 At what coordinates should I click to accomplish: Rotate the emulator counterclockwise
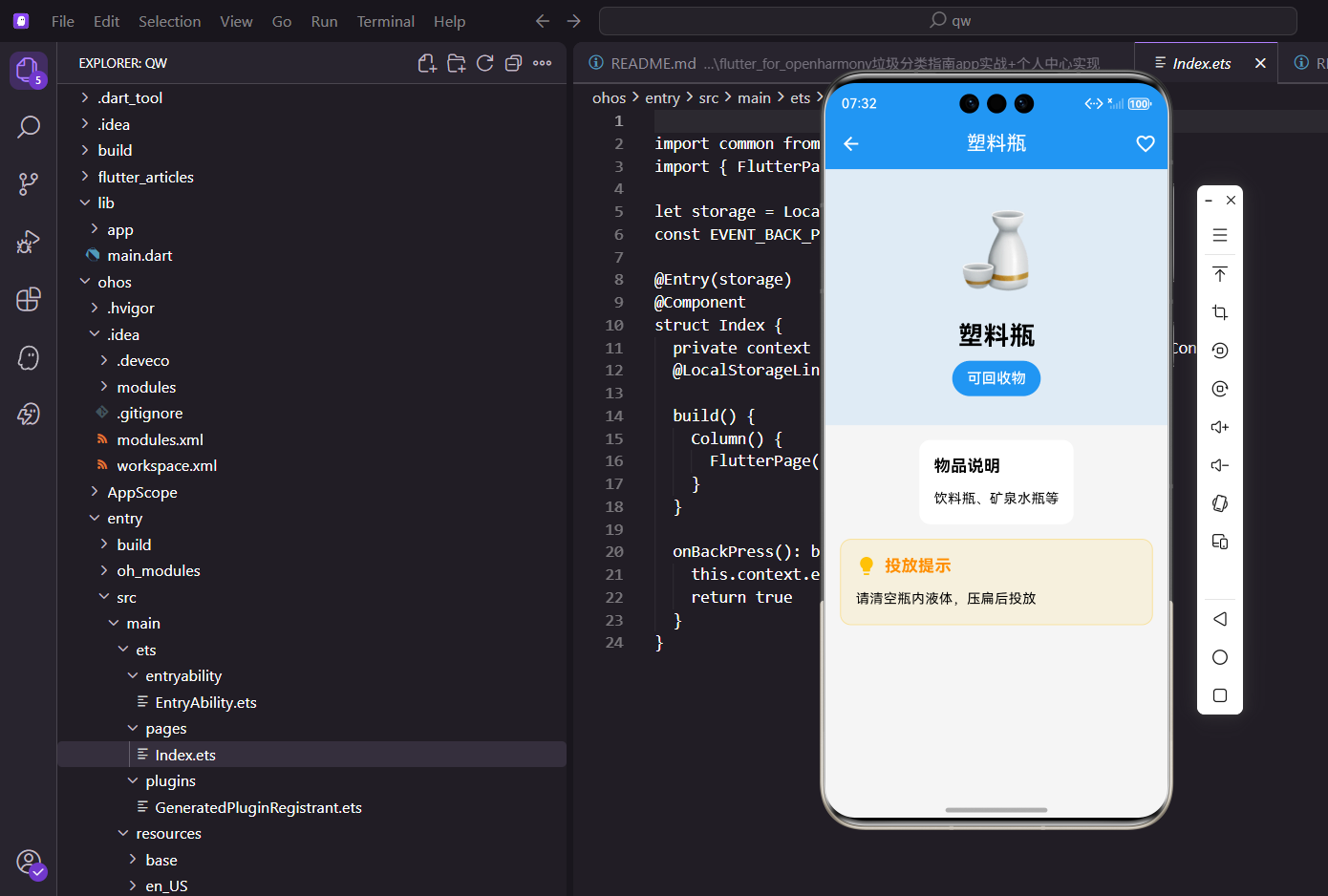pos(1220,351)
